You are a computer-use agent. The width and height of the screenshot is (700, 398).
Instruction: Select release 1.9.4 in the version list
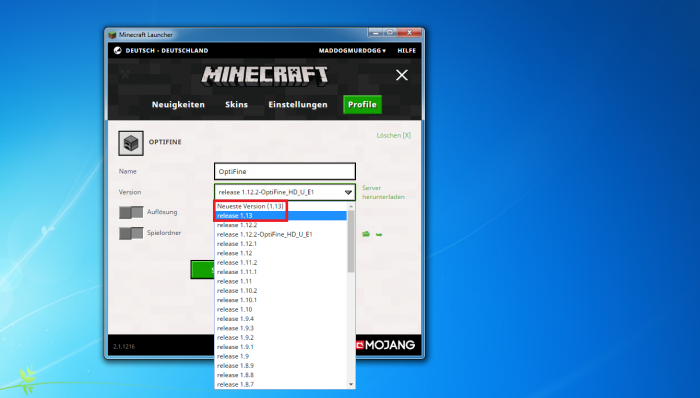(281, 319)
